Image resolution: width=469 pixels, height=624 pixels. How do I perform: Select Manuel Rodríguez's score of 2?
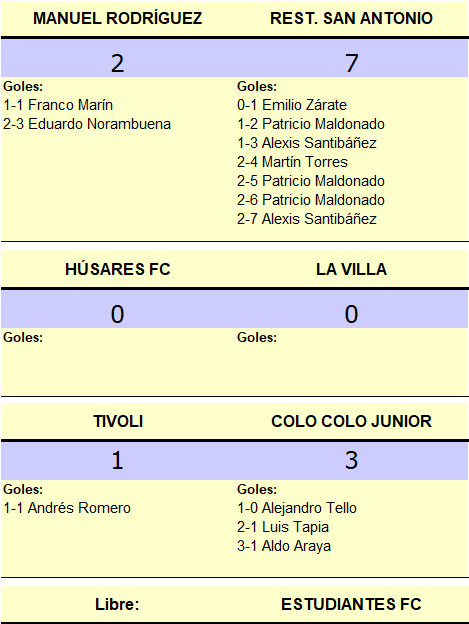point(117,63)
